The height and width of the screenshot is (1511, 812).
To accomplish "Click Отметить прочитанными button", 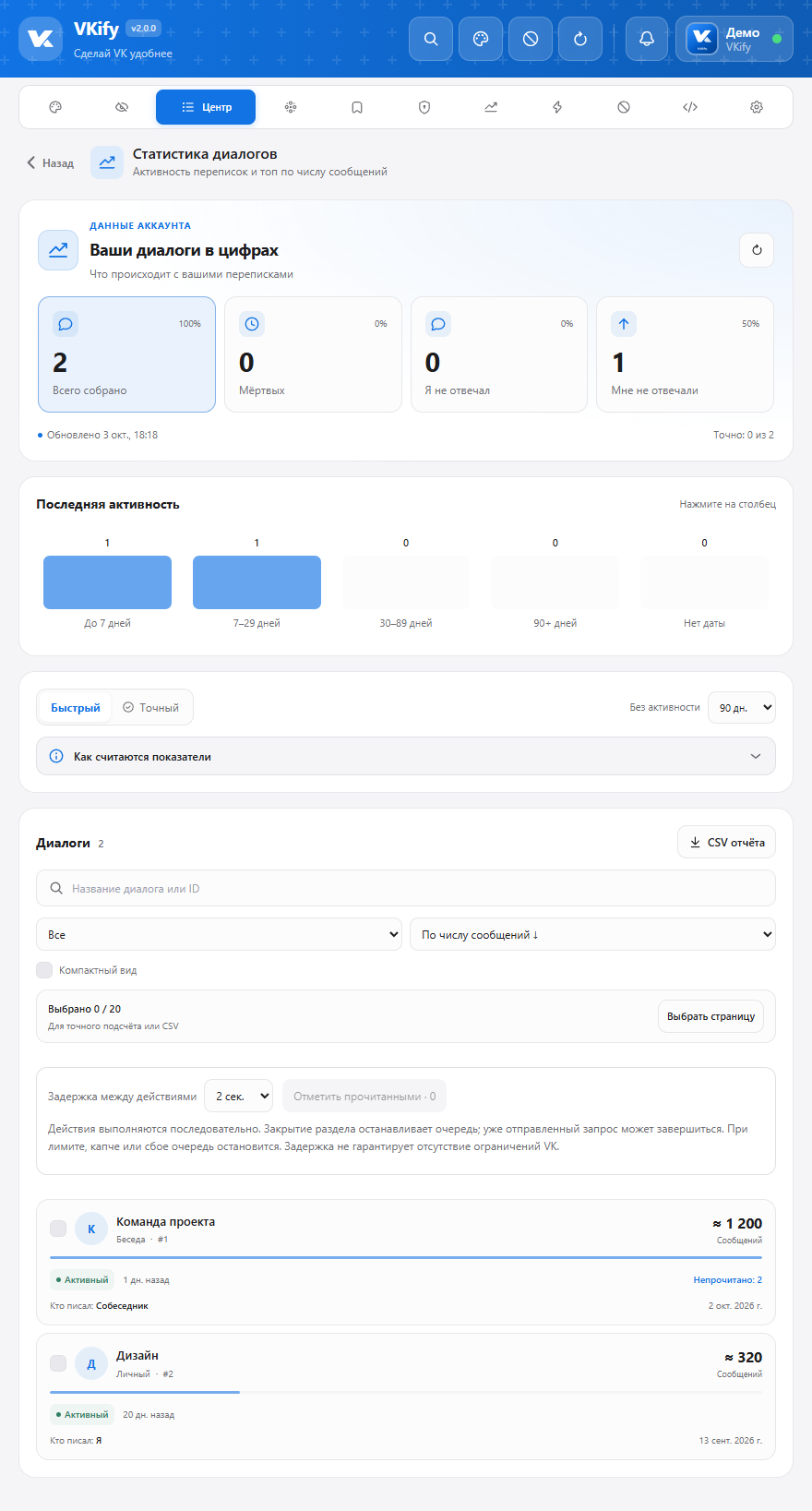I will (x=364, y=1096).
